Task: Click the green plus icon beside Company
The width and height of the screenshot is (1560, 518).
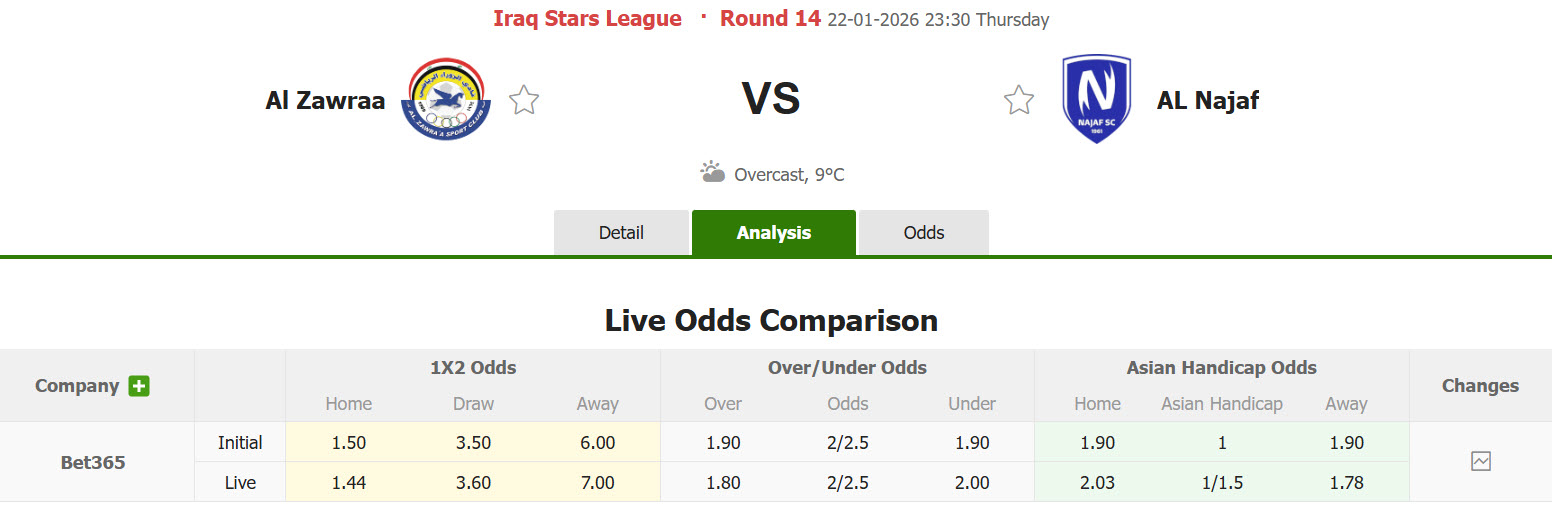Action: click(139, 386)
